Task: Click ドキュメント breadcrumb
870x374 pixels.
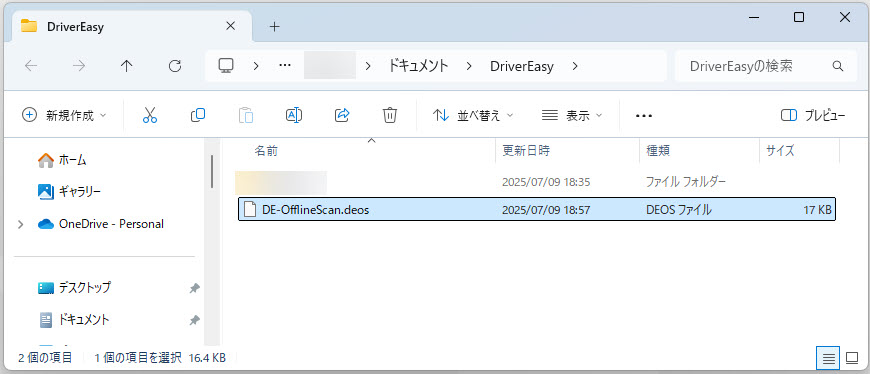Action: tap(418, 66)
